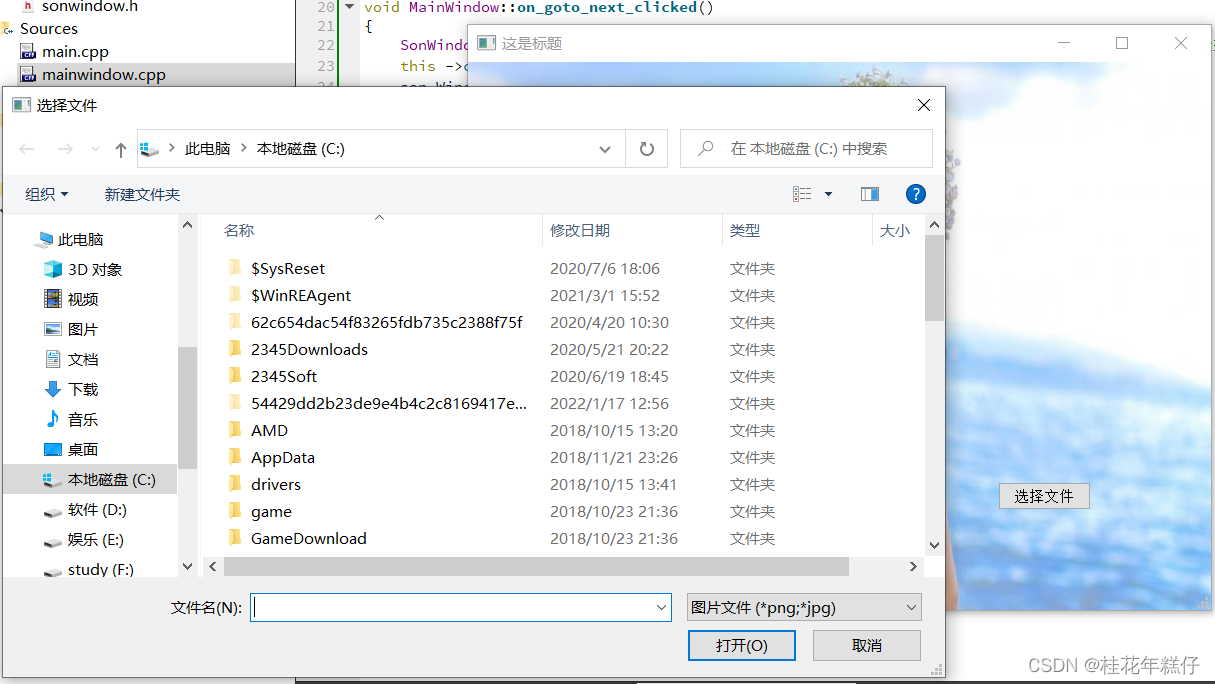The width and height of the screenshot is (1215, 684).
Task: Click folder icon of $SysReset row
Action: pyautogui.click(x=235, y=268)
